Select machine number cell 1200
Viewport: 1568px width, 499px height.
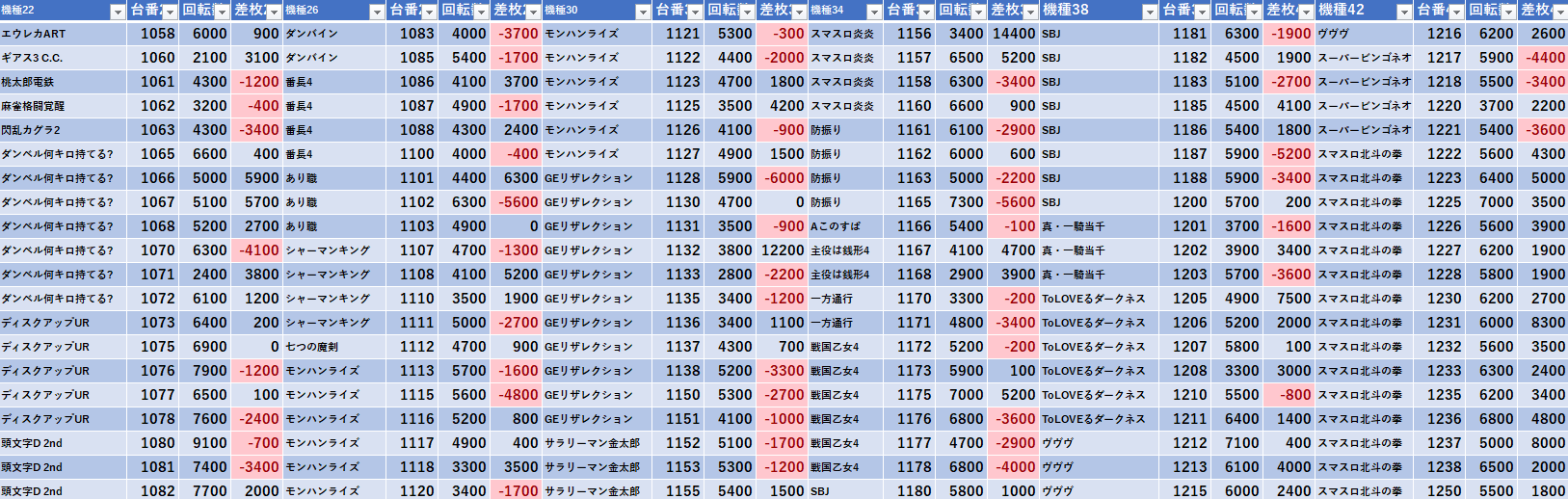pyautogui.click(x=1185, y=202)
